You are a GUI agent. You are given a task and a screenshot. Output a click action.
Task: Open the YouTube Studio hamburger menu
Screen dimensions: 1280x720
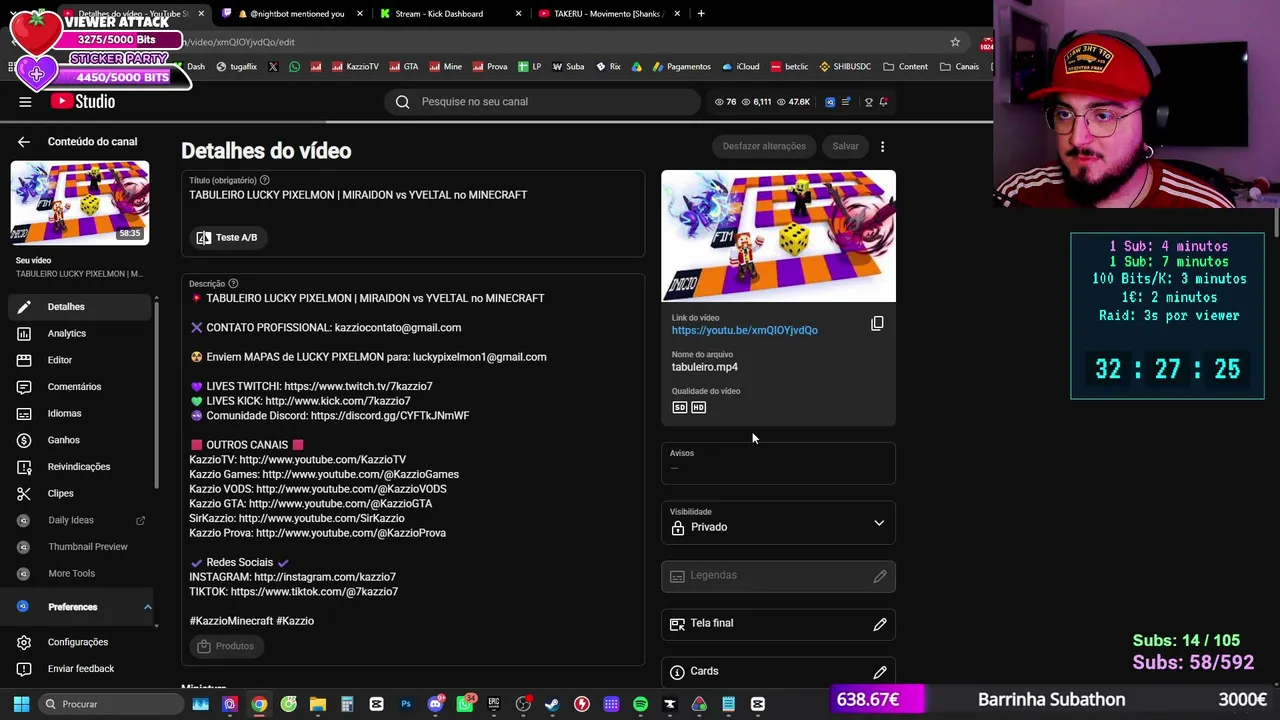(x=25, y=101)
